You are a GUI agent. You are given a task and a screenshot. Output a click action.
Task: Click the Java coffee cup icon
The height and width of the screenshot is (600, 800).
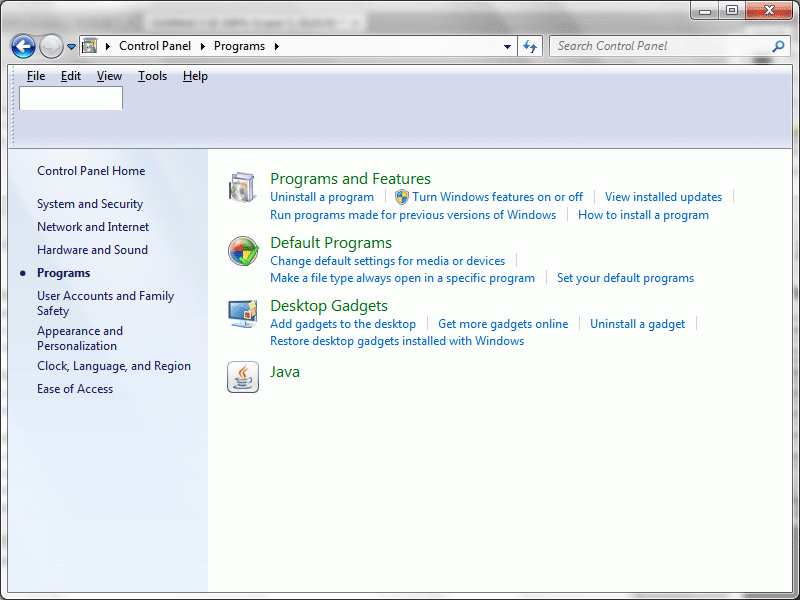(243, 377)
